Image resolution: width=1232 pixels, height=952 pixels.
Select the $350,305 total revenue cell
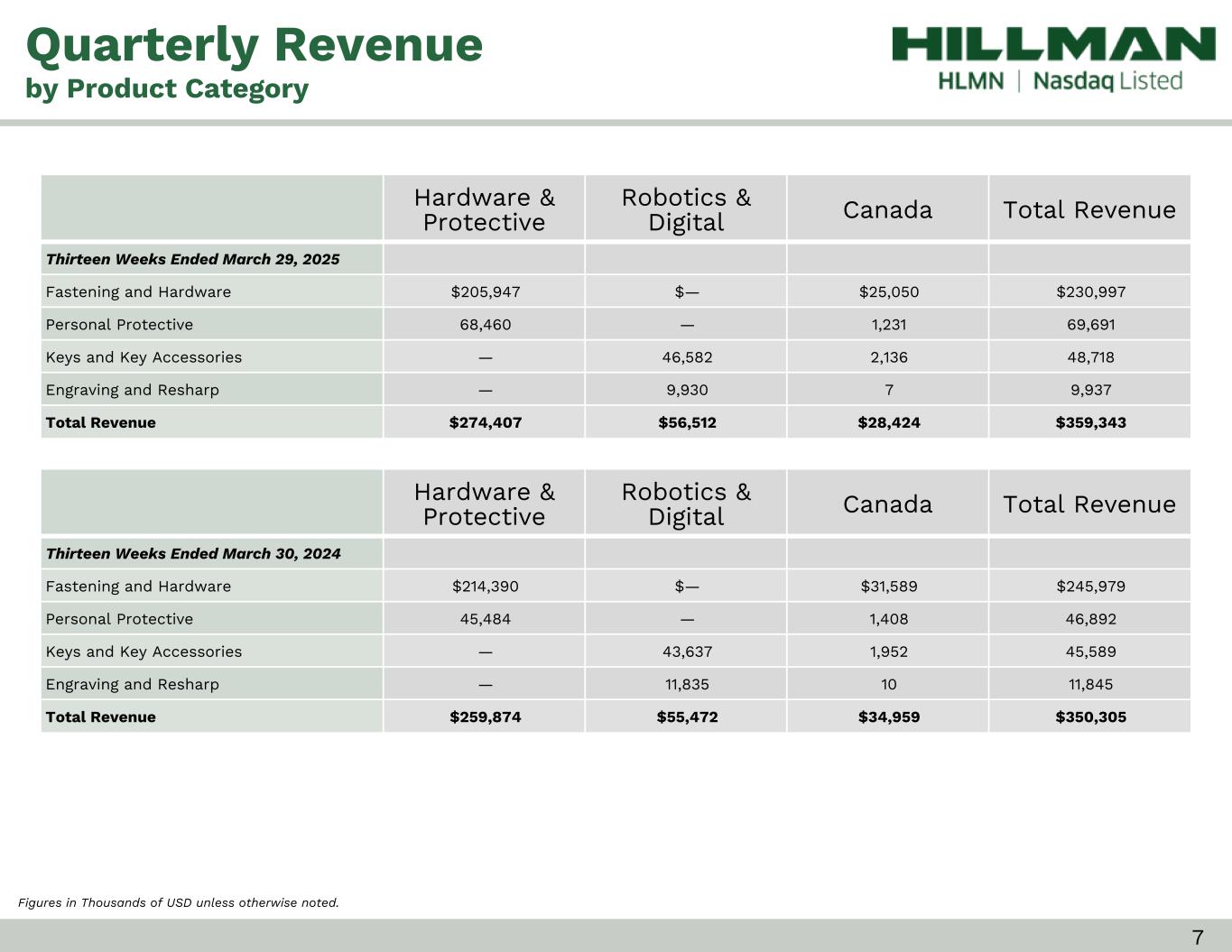pyautogui.click(x=1090, y=716)
